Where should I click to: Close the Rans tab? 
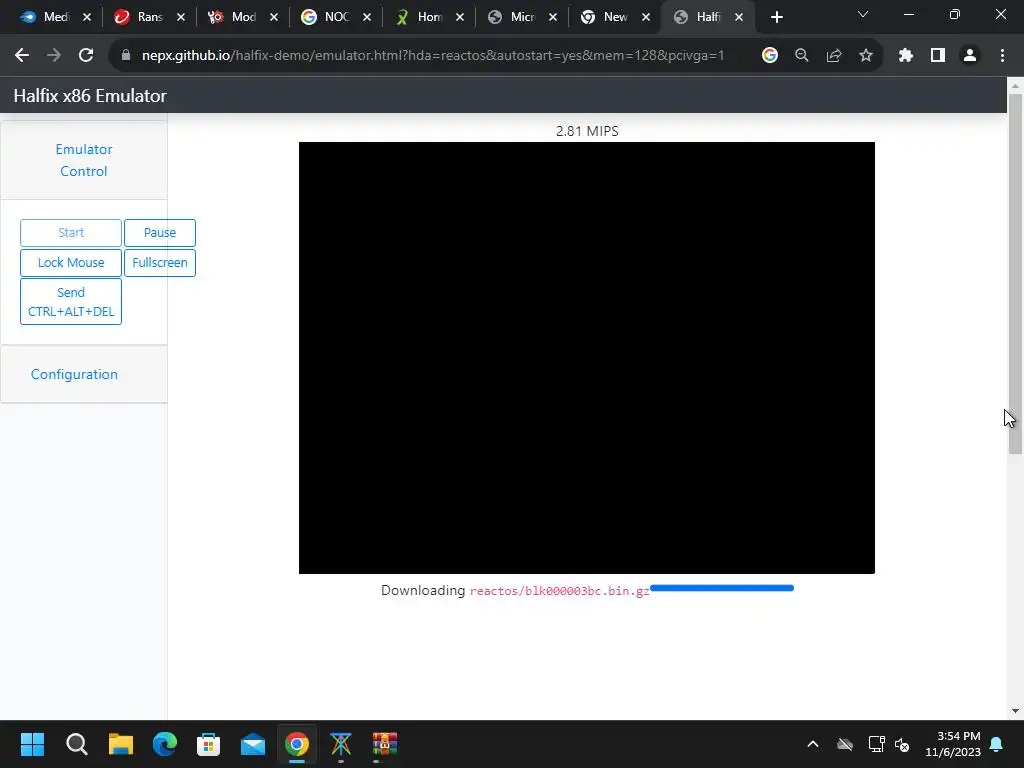tap(181, 17)
